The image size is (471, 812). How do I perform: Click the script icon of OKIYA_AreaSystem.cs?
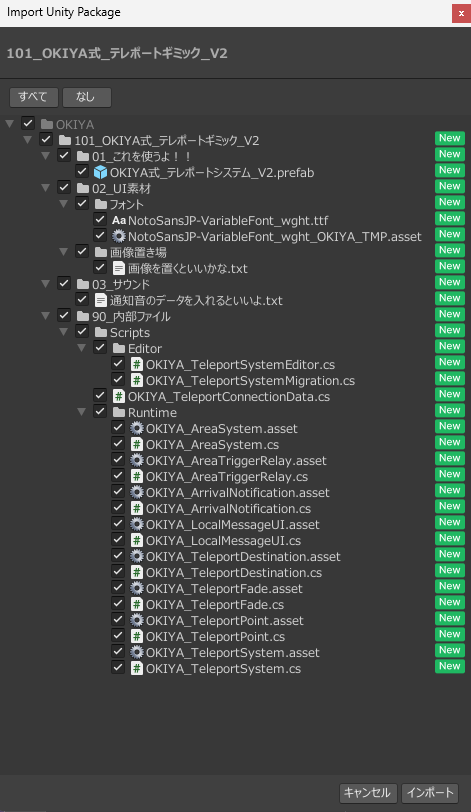136,444
